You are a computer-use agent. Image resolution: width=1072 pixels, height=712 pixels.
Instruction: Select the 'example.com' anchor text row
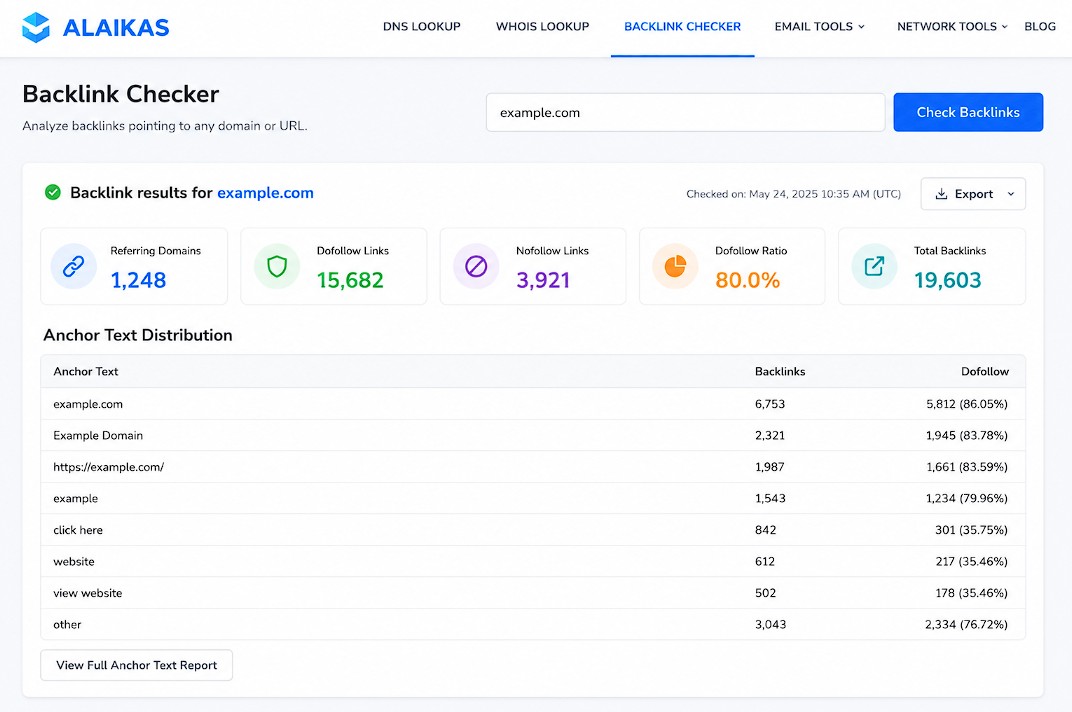[x=533, y=404]
